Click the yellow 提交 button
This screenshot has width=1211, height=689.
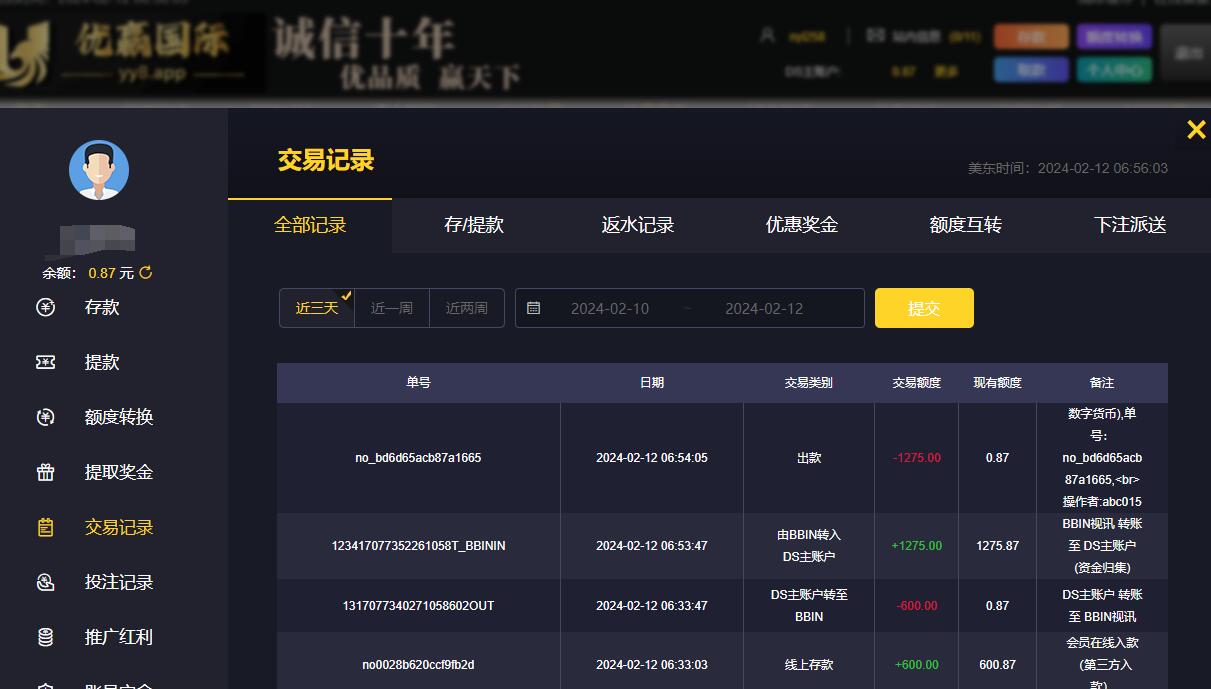924,308
